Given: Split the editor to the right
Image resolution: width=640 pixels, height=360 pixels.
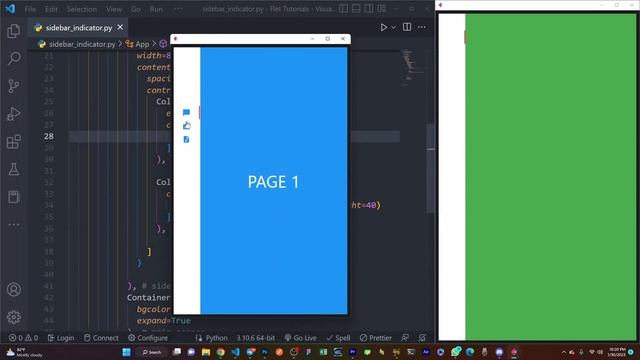Looking at the screenshot, I should [407, 27].
